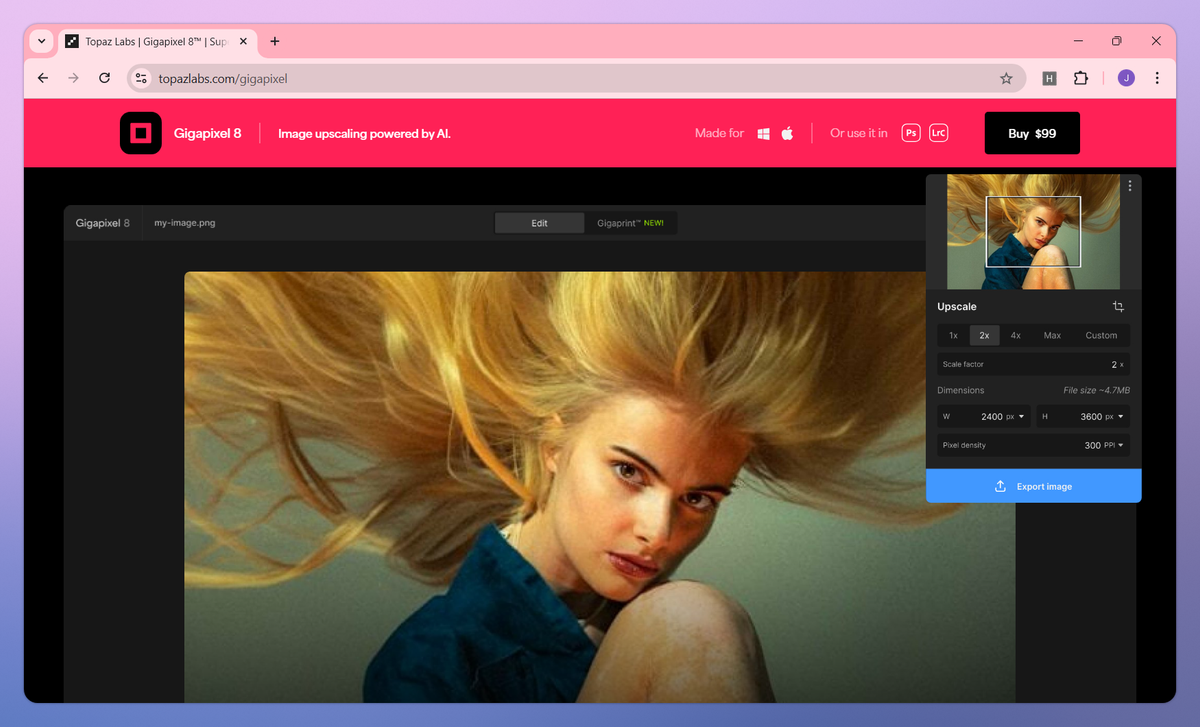Viewport: 1200px width, 727px height.
Task: Click the Scale factor input field
Action: coord(1034,364)
